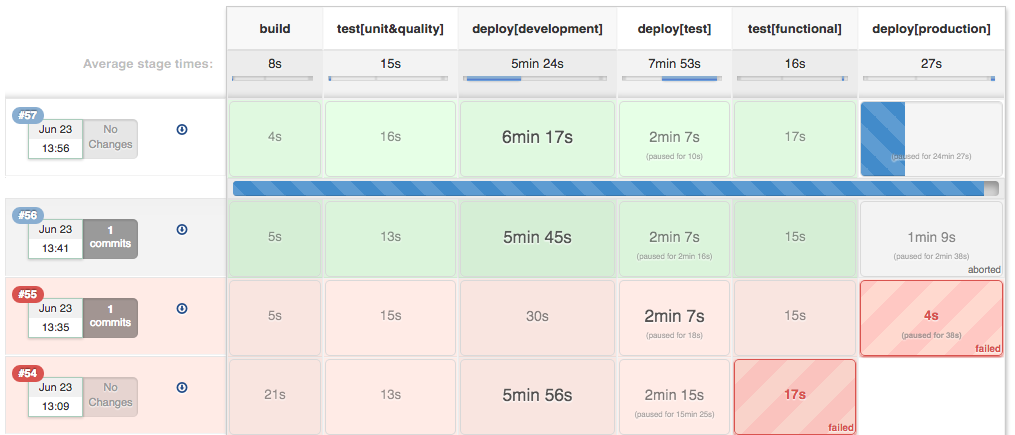
Task: Click the download icon for build #56
Action: click(x=182, y=230)
